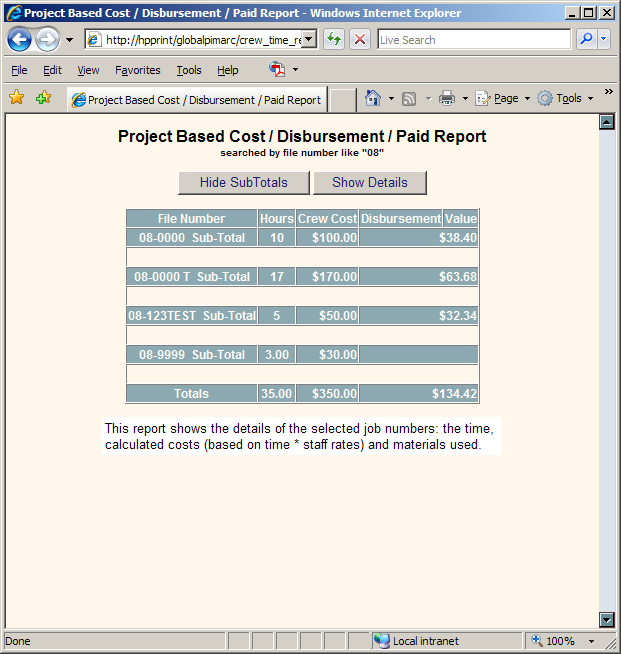The image size is (621, 654).
Task: Open the Feeds dropdown arrow
Action: pyautogui.click(x=428, y=98)
